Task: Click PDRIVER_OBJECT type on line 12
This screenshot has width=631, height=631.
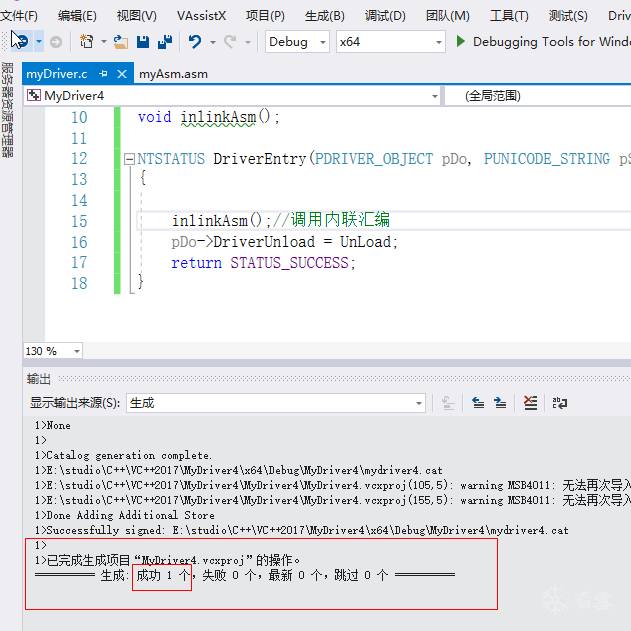Action: pos(373,159)
